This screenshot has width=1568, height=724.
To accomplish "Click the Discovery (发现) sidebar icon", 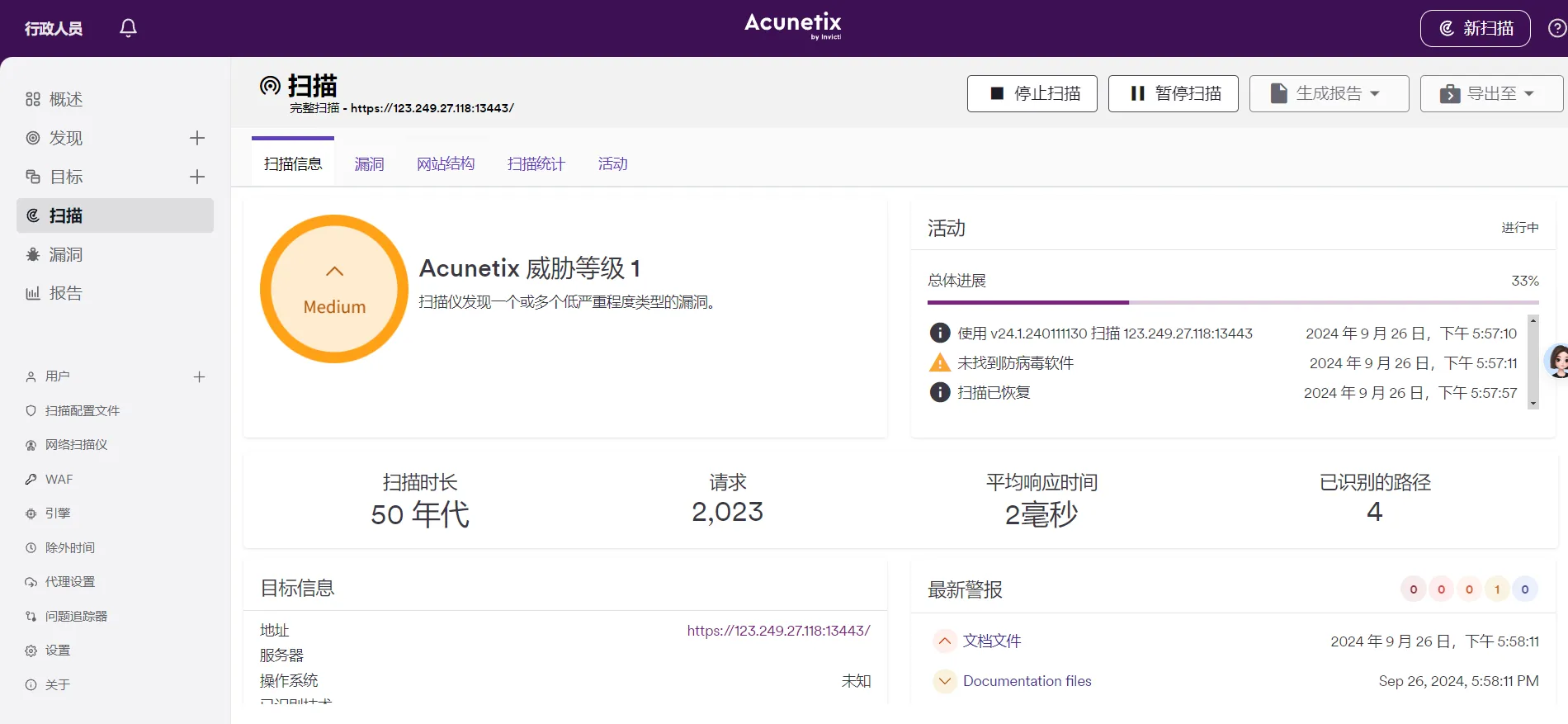I will click(33, 138).
